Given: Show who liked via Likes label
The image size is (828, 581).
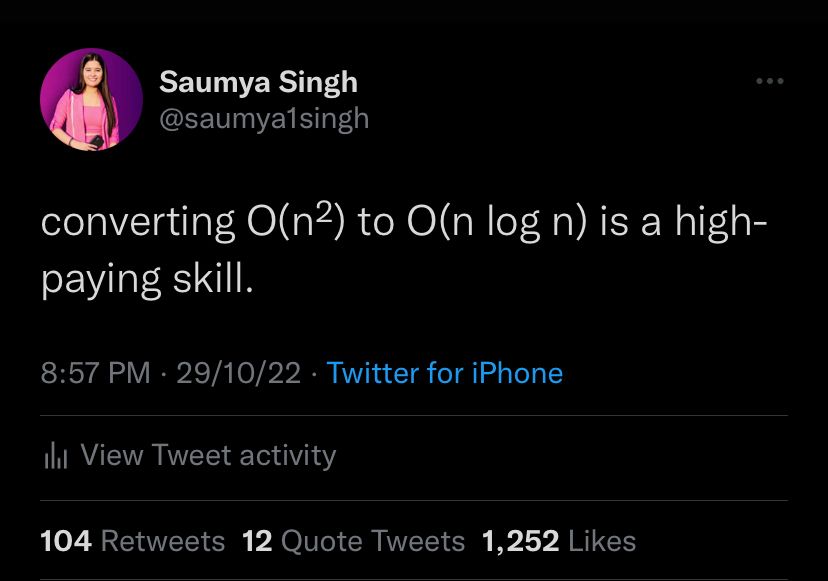Looking at the screenshot, I should coord(602,541).
